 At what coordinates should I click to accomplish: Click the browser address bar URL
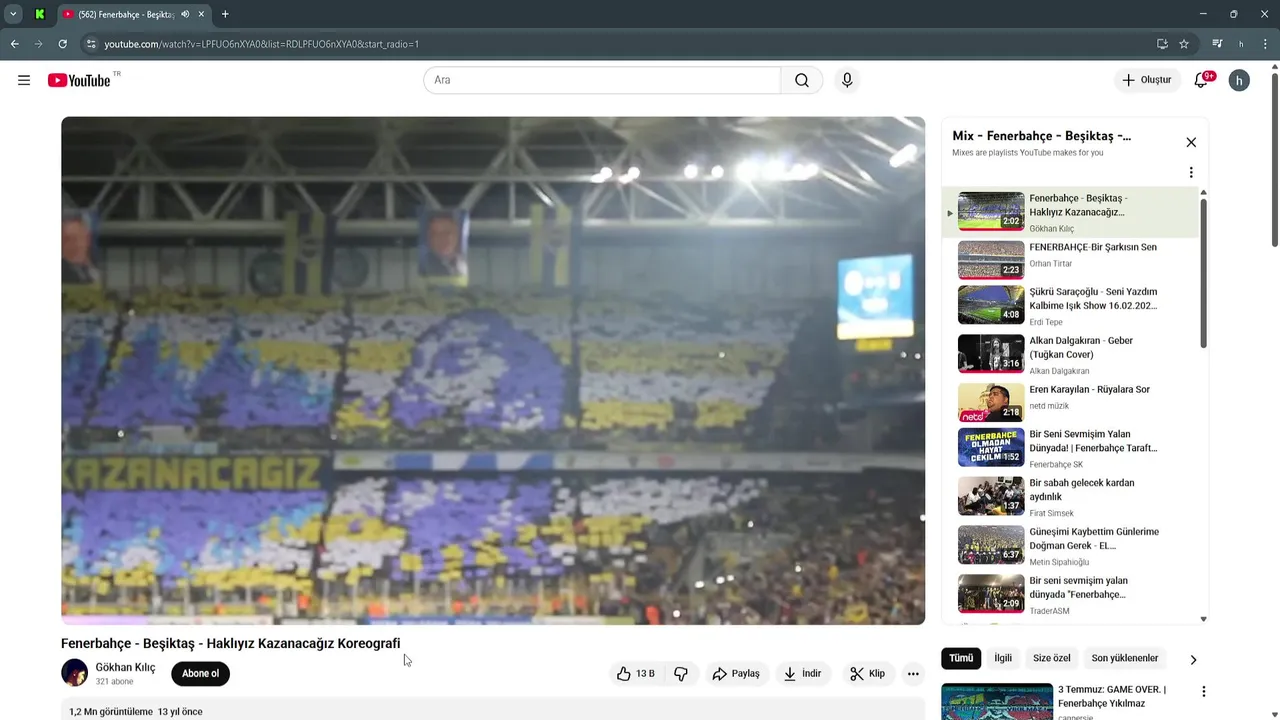(262, 44)
